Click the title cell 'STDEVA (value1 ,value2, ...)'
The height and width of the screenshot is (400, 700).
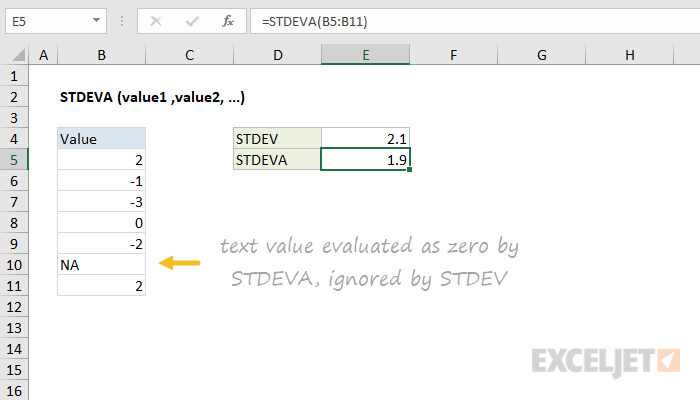(x=152, y=97)
